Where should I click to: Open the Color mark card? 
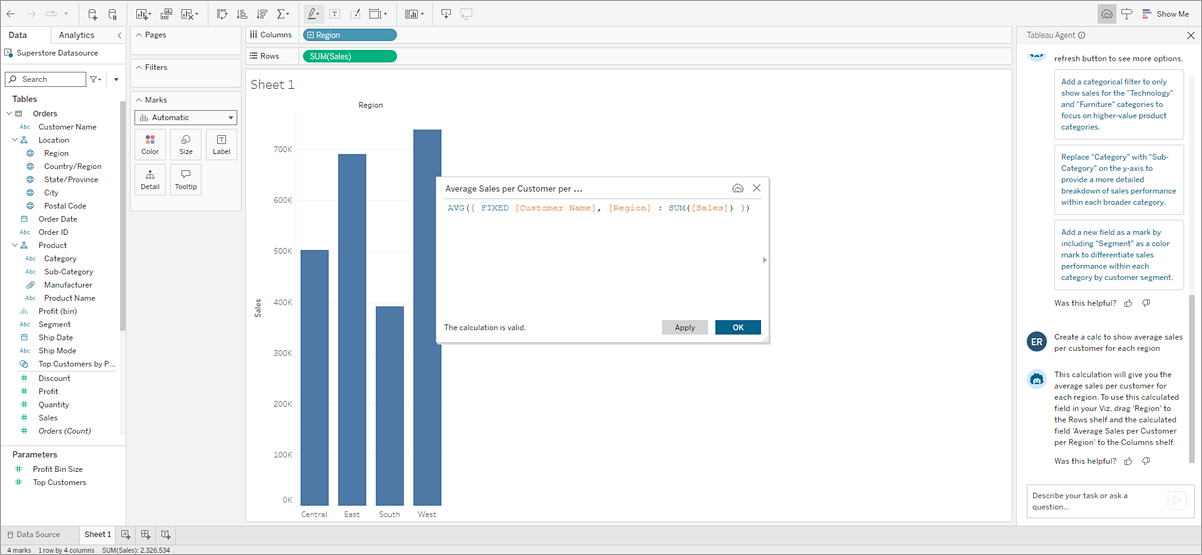tap(150, 144)
